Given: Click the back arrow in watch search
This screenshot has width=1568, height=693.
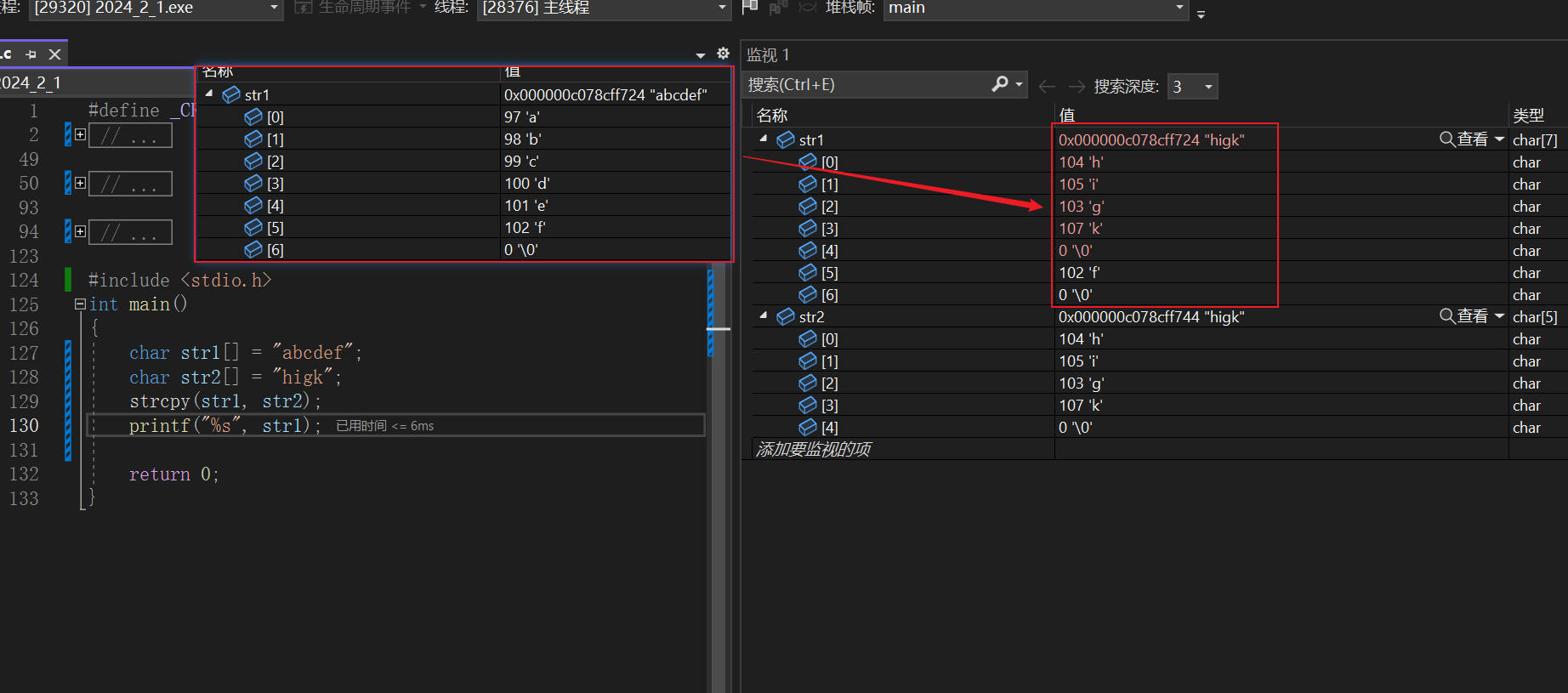Looking at the screenshot, I should click(1047, 86).
